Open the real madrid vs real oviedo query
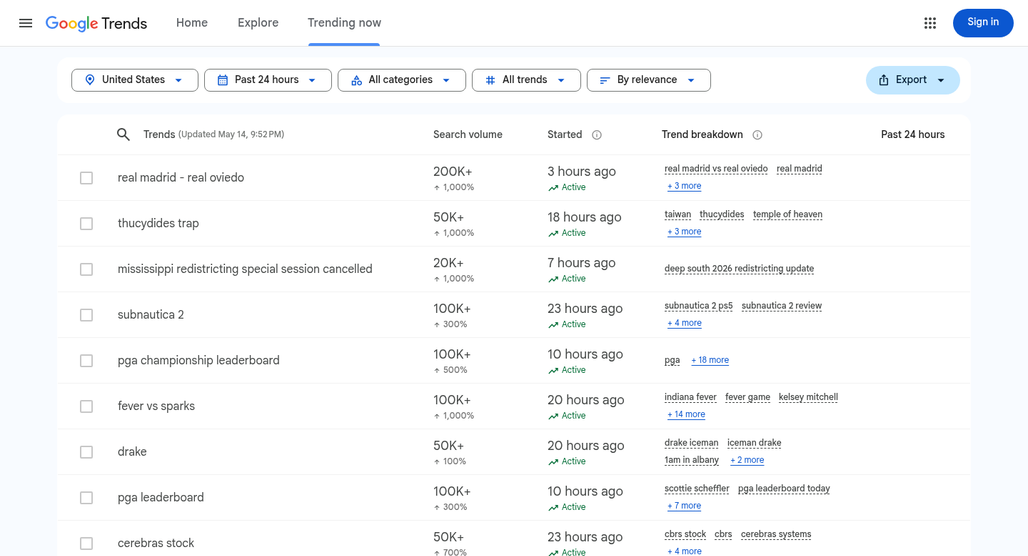This screenshot has height=556, width=1028. [x=716, y=169]
